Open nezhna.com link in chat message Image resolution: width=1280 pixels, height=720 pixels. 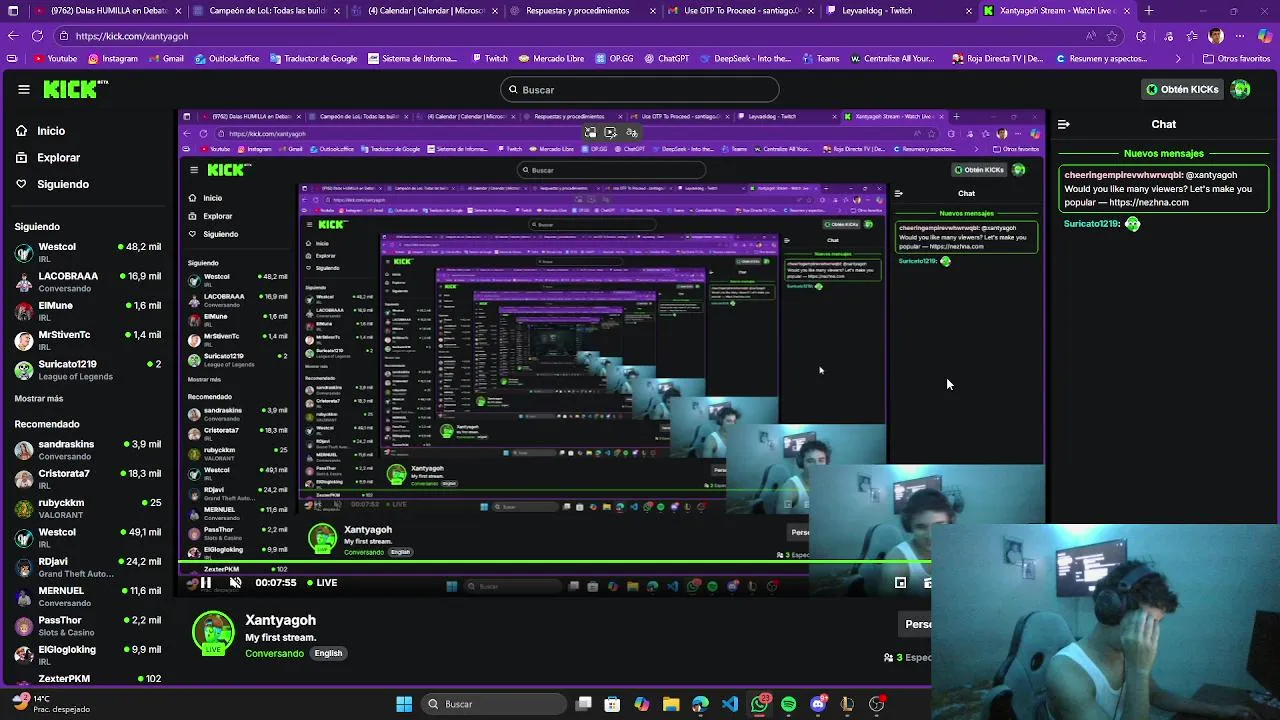click(1148, 202)
